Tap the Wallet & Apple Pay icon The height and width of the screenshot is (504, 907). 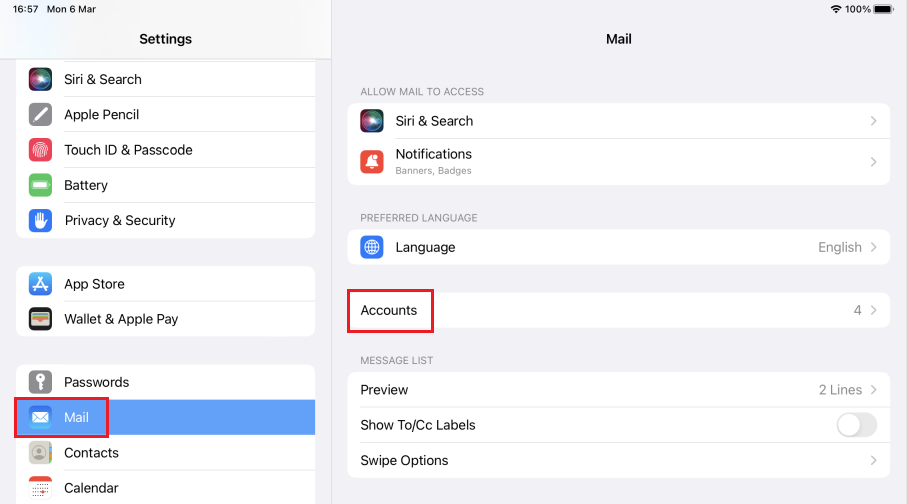click(x=40, y=319)
